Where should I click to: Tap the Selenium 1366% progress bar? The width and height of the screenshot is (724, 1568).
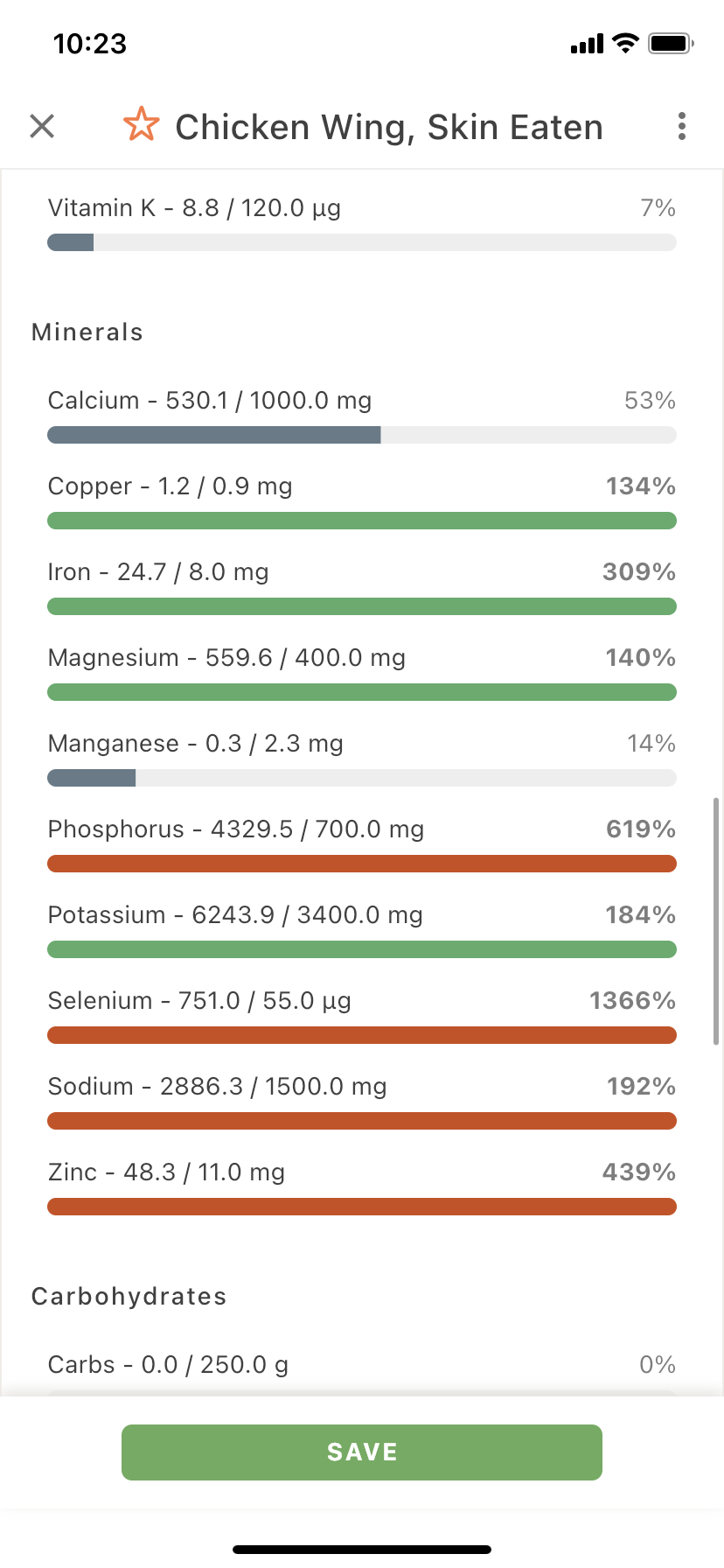pos(362,1035)
